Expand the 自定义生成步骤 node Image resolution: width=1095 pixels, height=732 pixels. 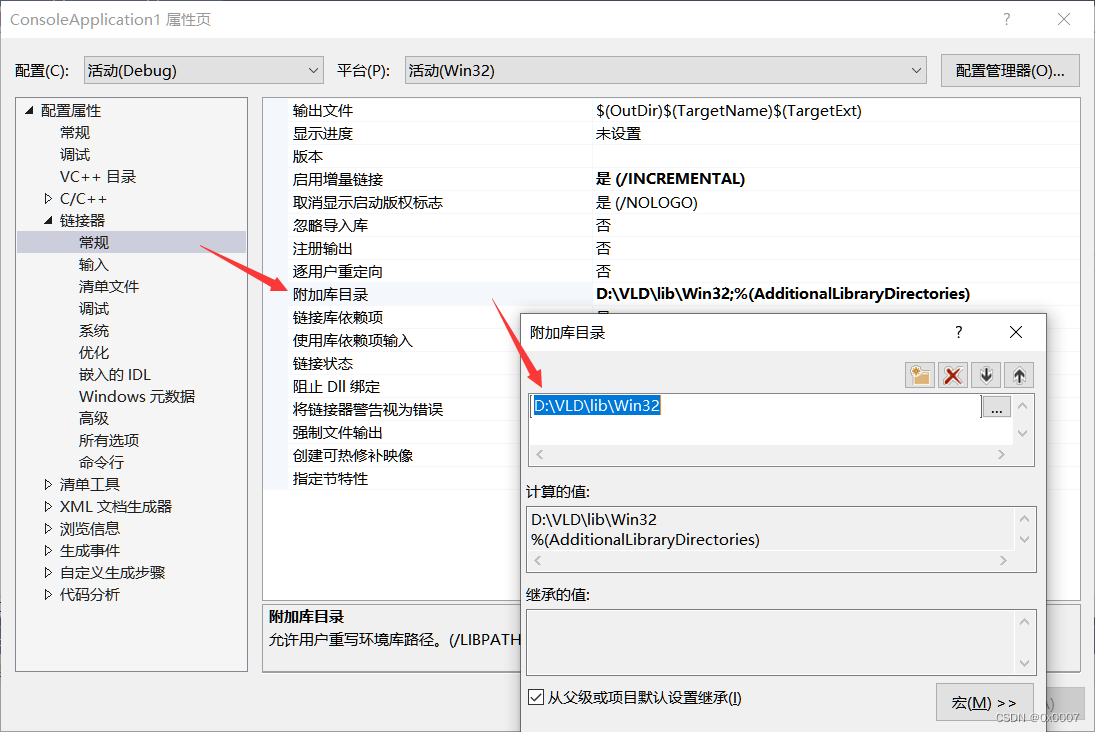pos(47,572)
